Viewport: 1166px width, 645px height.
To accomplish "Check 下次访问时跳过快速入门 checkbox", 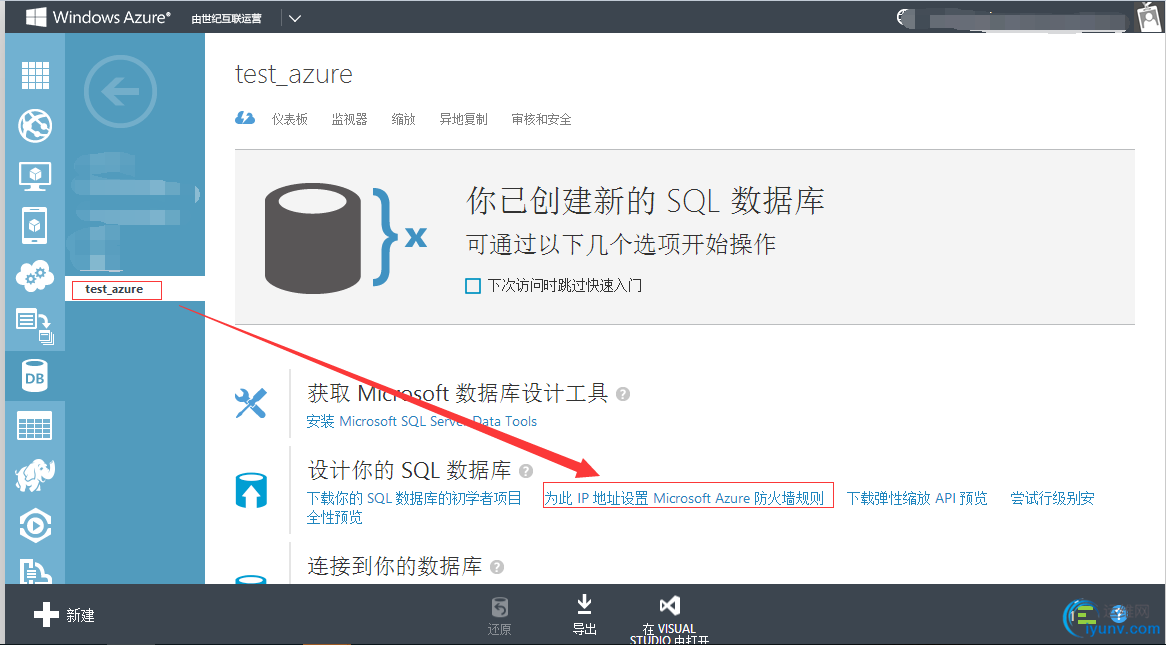I will [x=473, y=286].
